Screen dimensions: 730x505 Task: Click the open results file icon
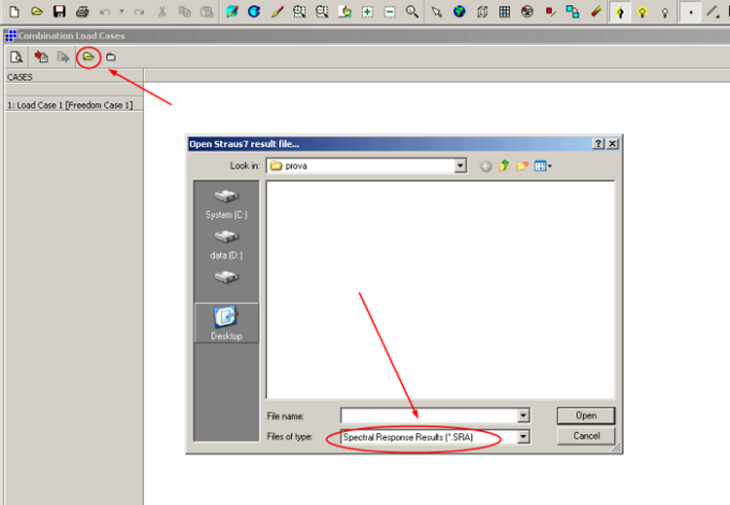(89, 57)
